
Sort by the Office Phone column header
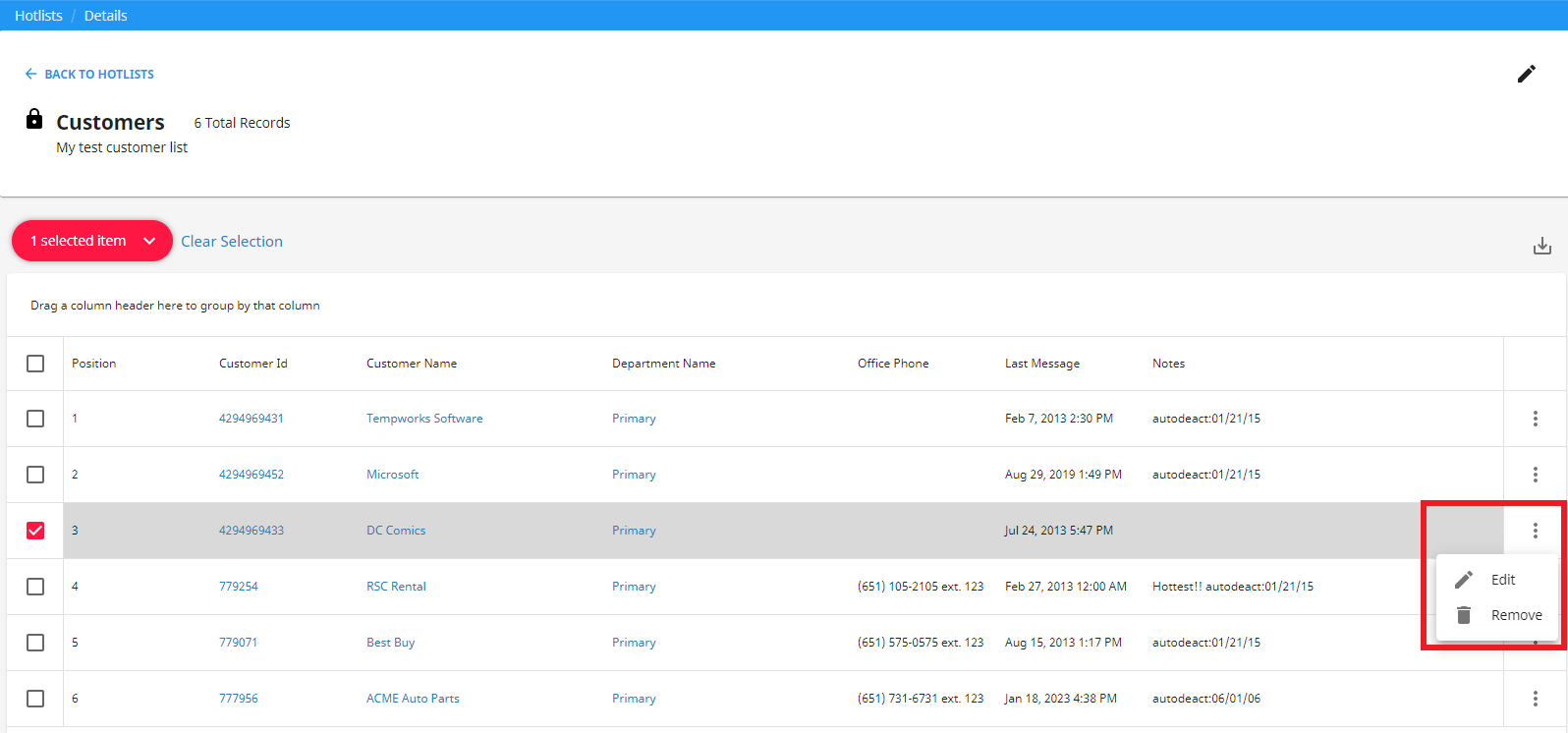pyautogui.click(x=893, y=364)
